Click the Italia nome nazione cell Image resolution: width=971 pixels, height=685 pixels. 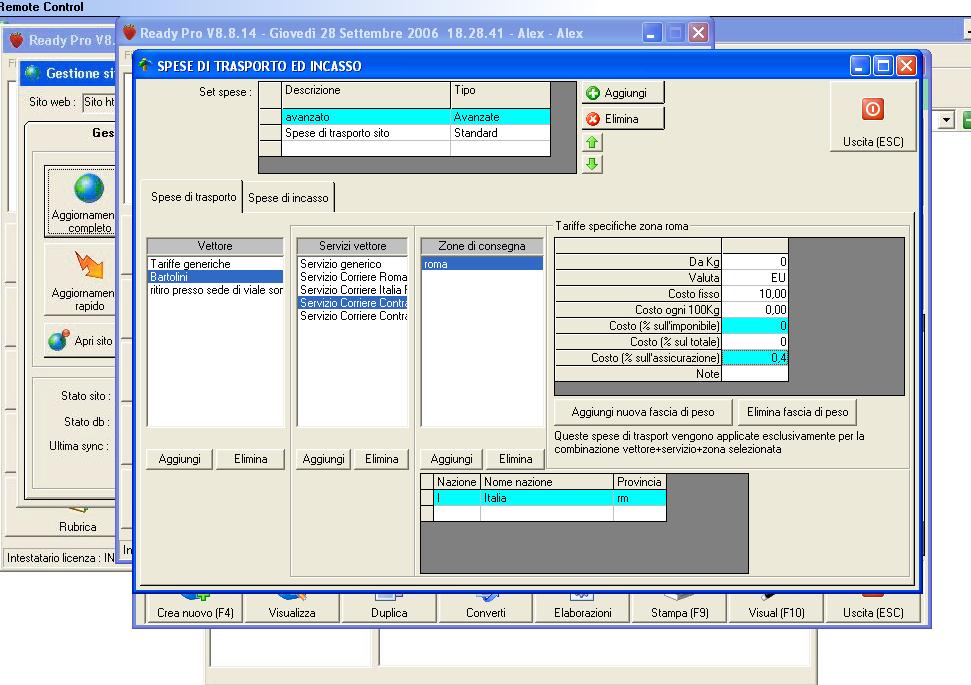[x=547, y=498]
